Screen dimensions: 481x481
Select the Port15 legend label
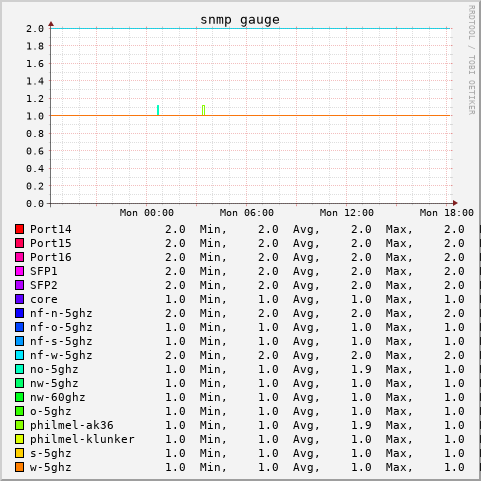coord(51,243)
